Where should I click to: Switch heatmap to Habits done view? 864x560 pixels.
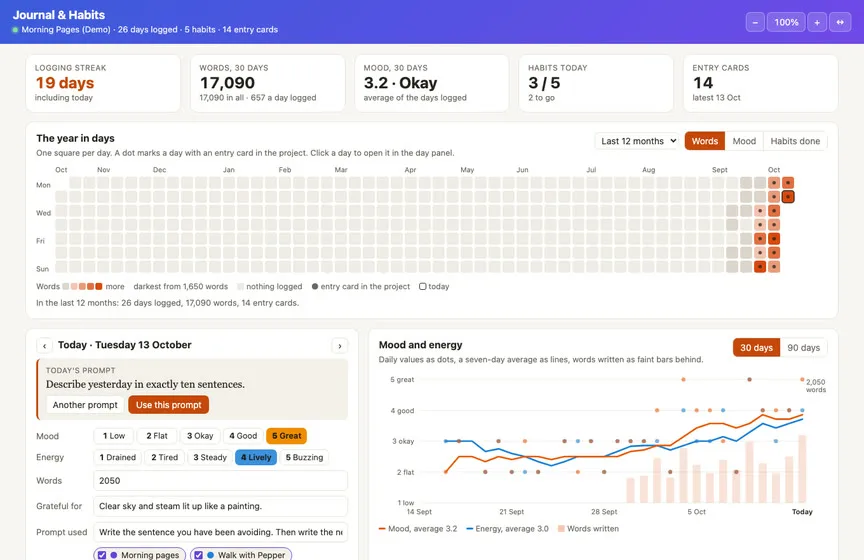(795, 141)
